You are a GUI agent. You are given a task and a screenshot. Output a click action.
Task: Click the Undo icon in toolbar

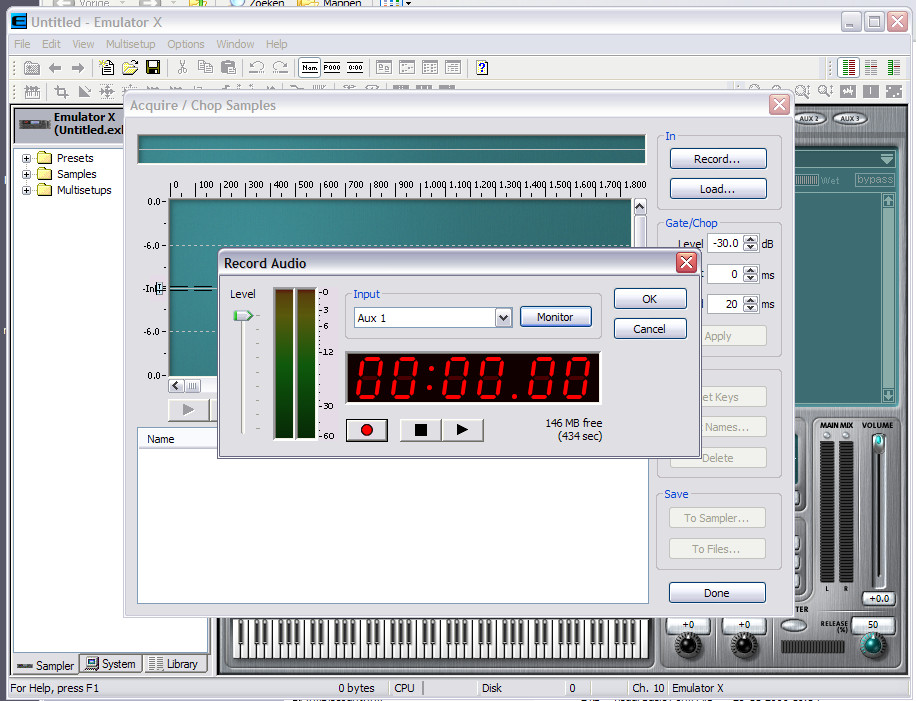(256, 68)
